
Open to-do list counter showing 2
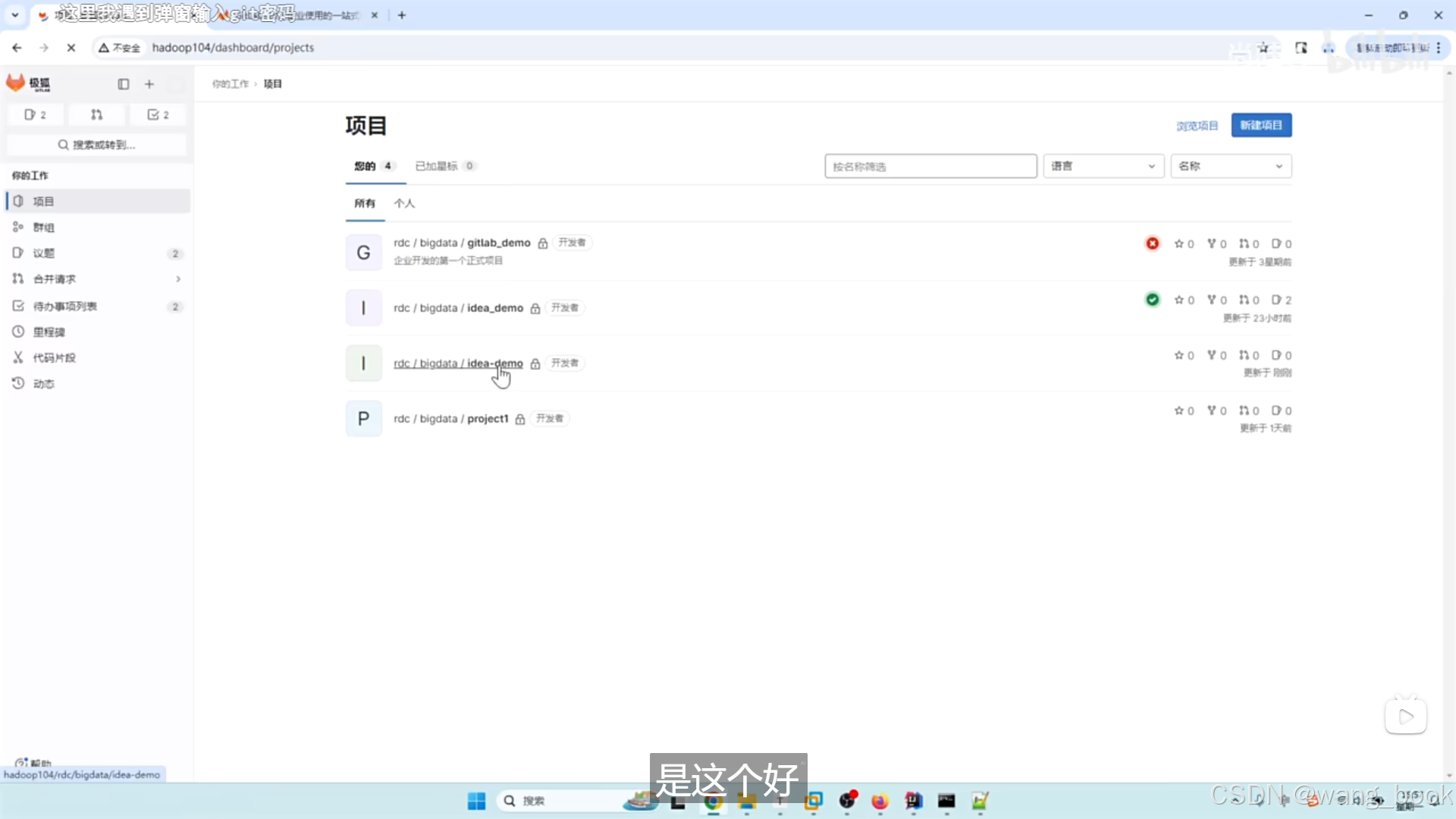(x=158, y=115)
